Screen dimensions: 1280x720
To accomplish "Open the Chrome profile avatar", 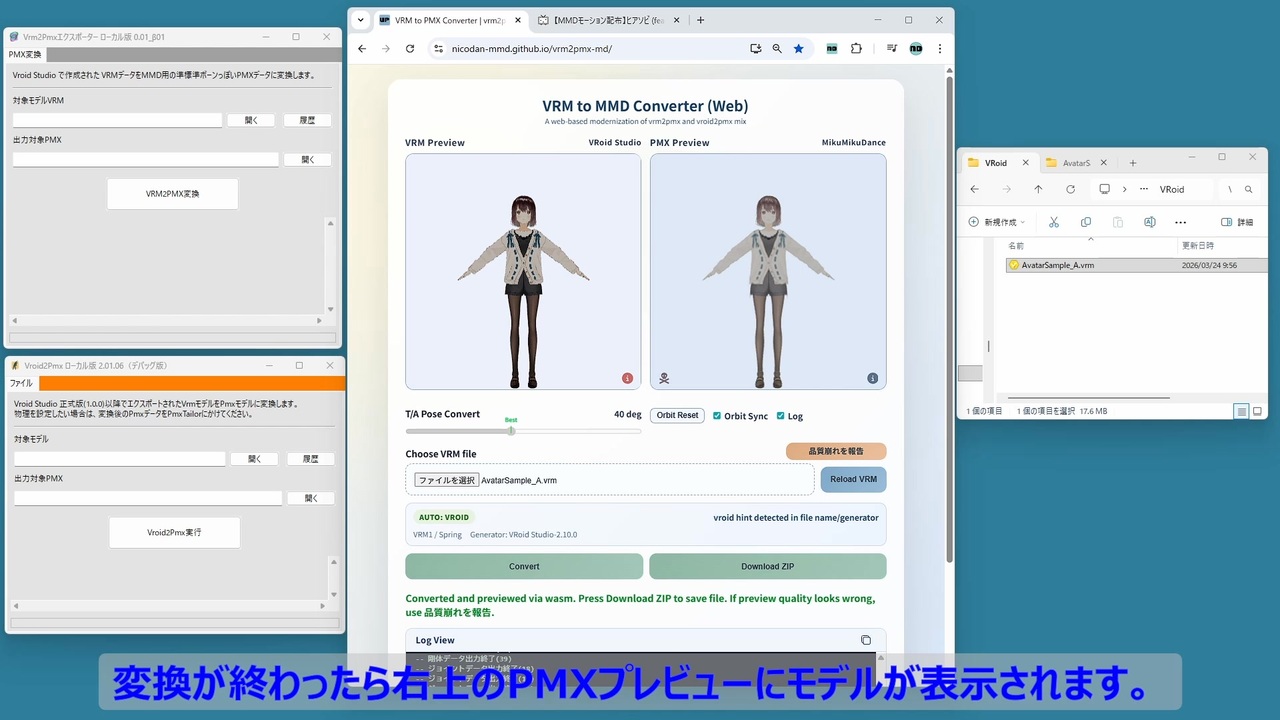I will 915,48.
